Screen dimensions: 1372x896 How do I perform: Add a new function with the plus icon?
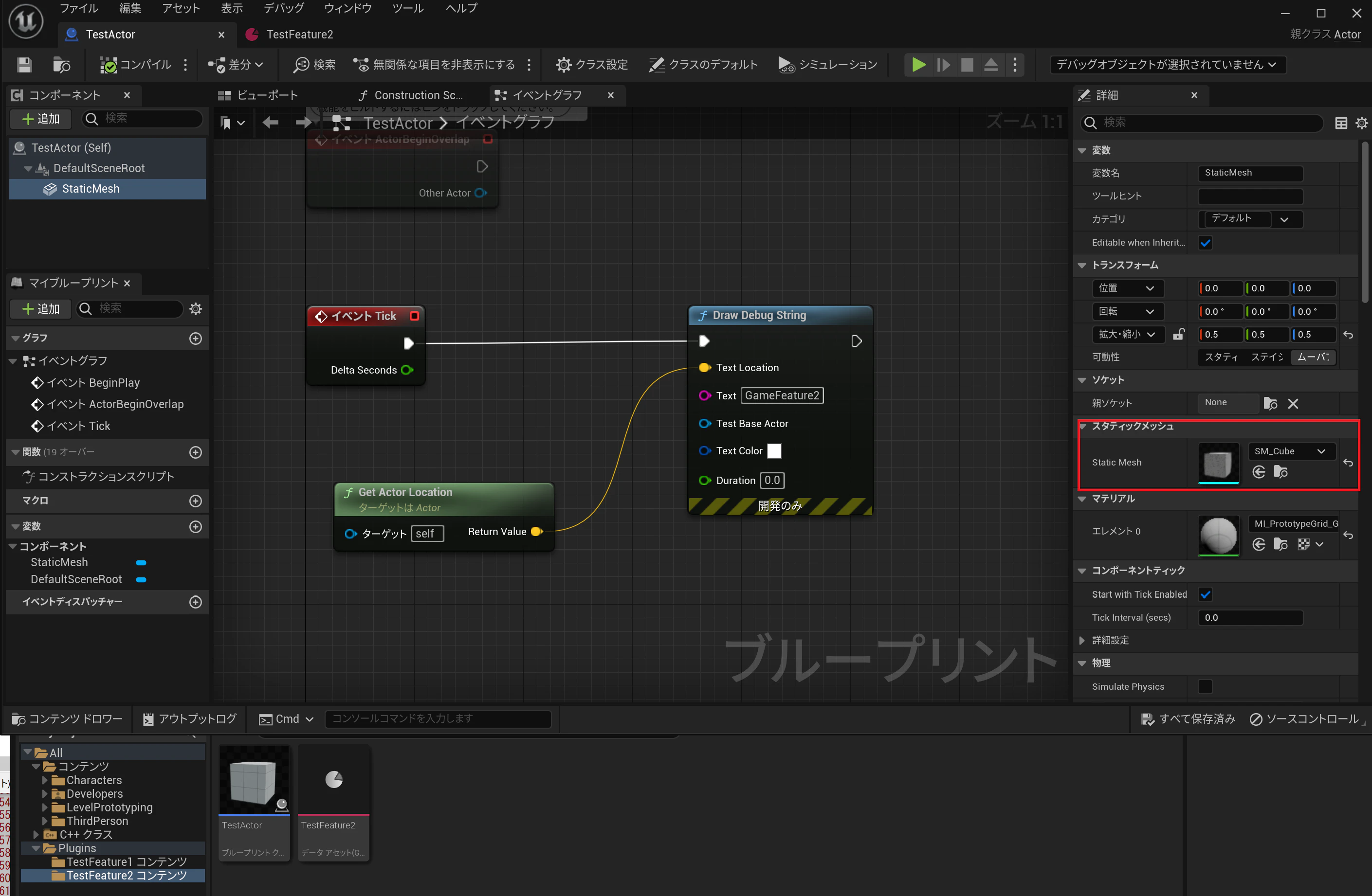(196, 452)
